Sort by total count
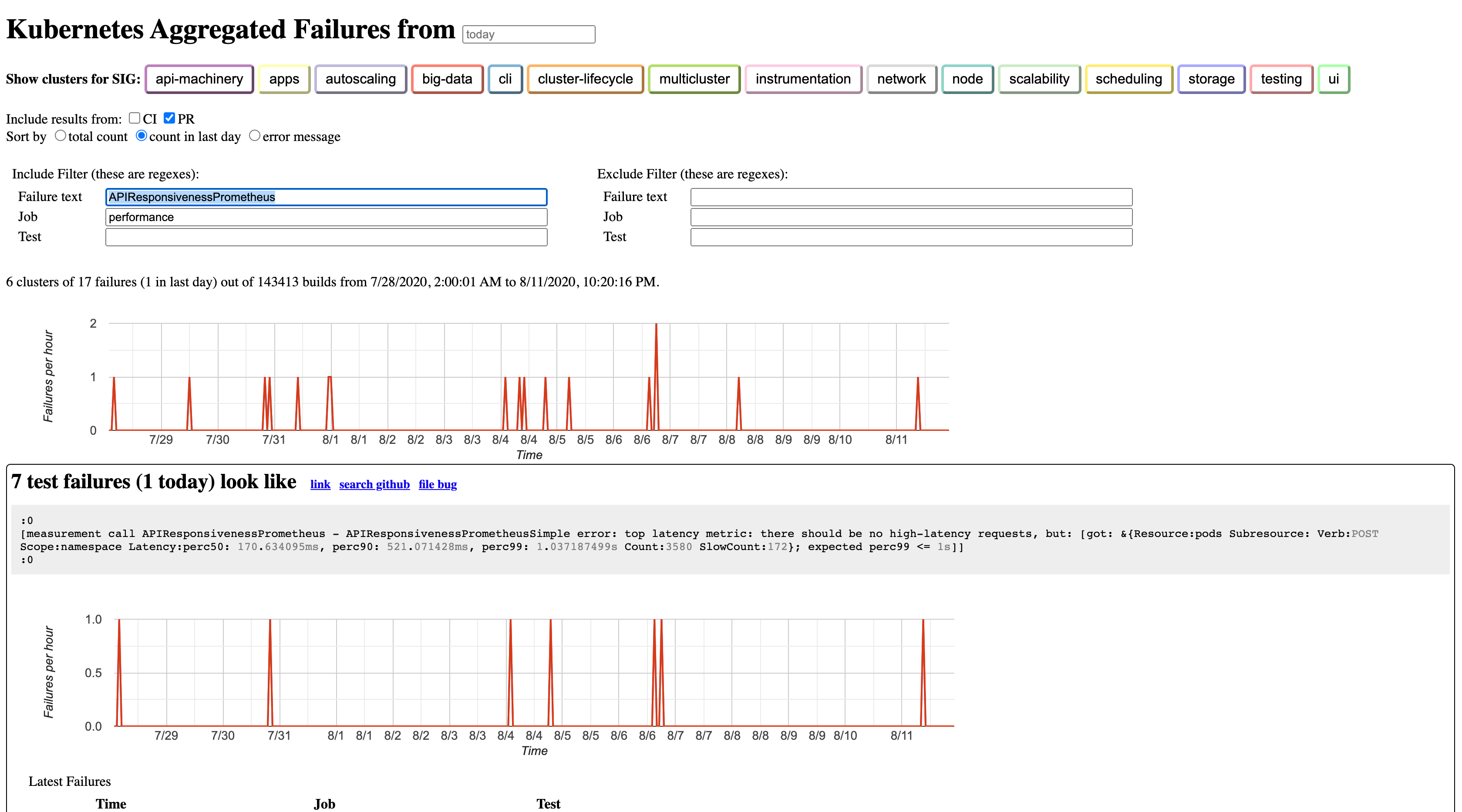The height and width of the screenshot is (812, 1462). [60, 136]
